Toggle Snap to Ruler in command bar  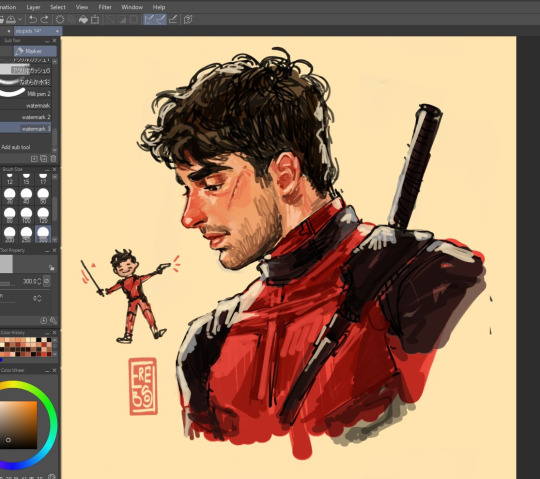click(x=149, y=20)
